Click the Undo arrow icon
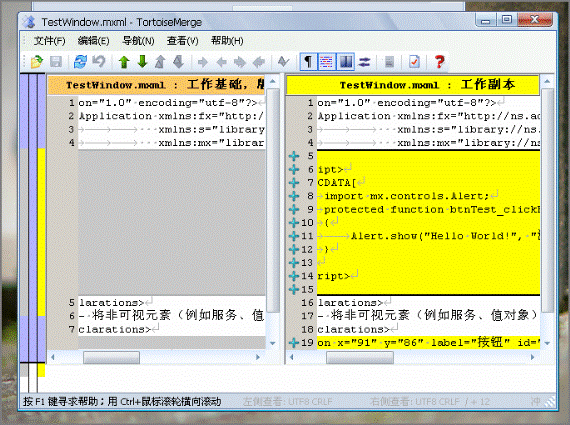570x425 pixels. pos(99,62)
